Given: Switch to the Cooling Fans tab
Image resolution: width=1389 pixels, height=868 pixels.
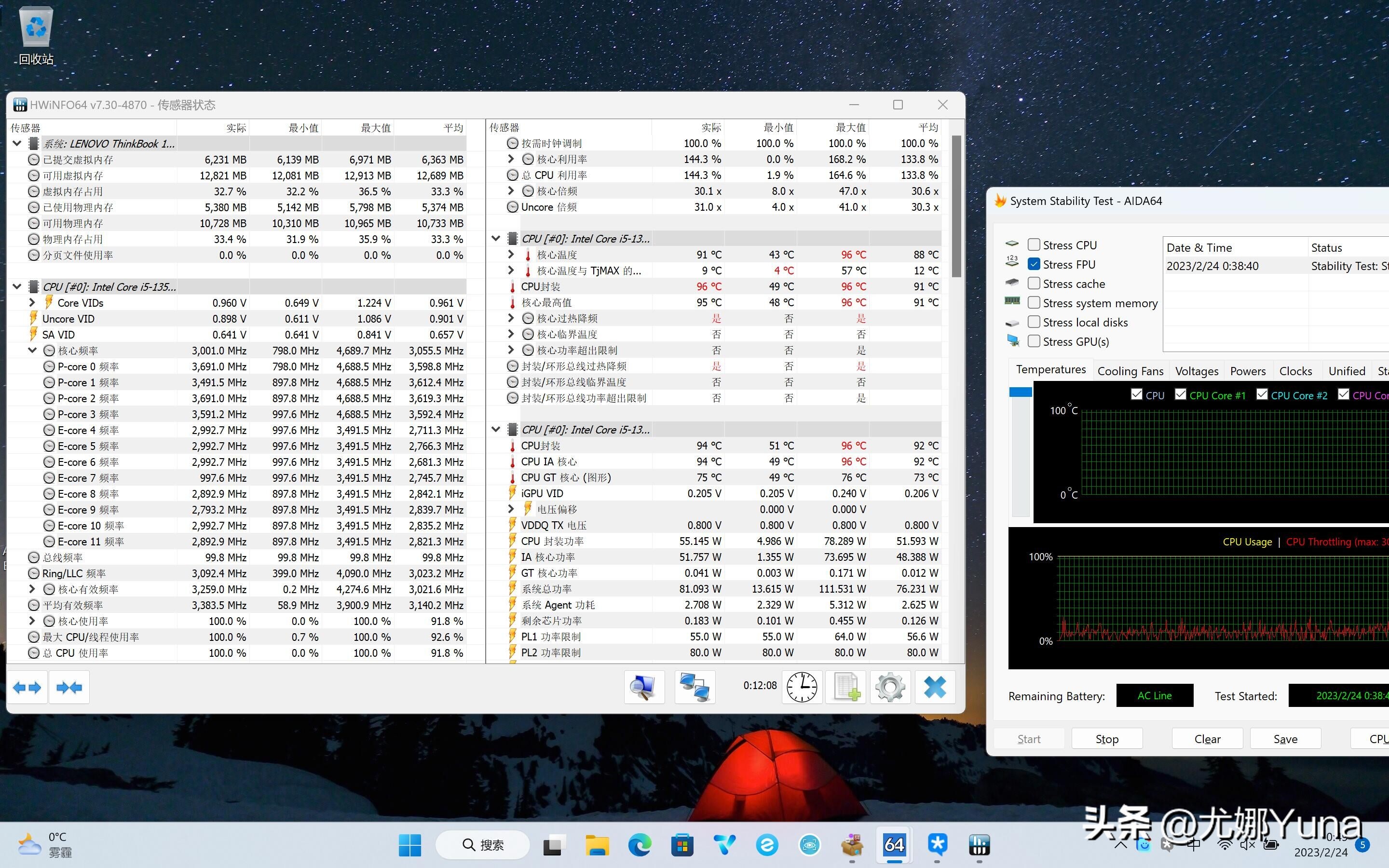Looking at the screenshot, I should tap(1130, 371).
